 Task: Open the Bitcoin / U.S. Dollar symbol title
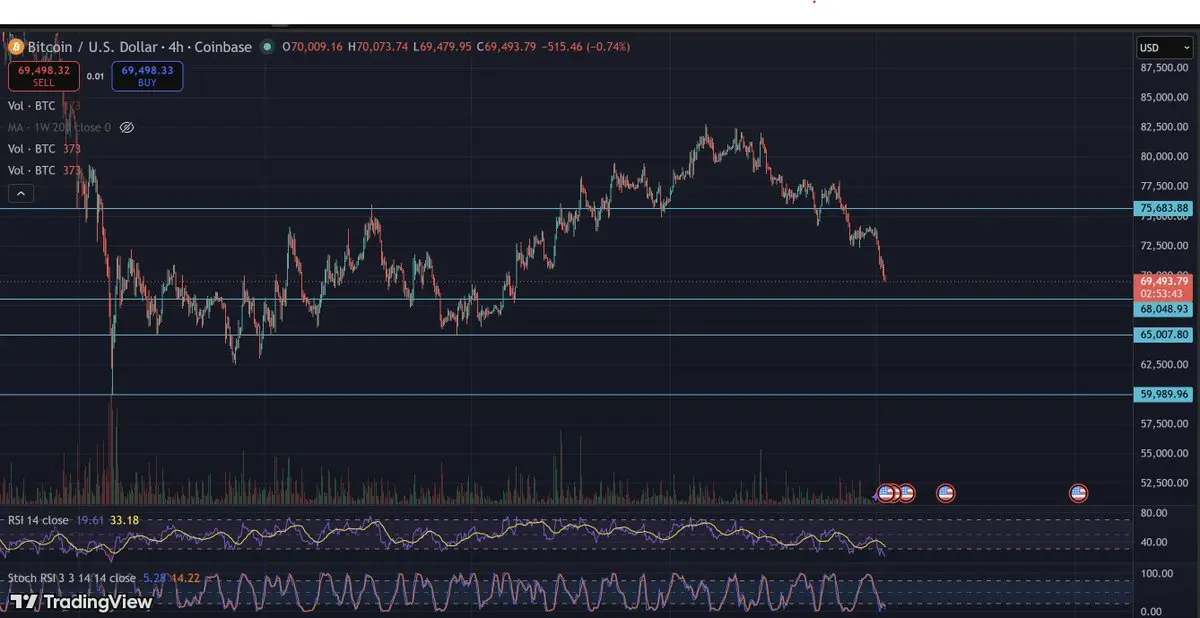click(139, 47)
